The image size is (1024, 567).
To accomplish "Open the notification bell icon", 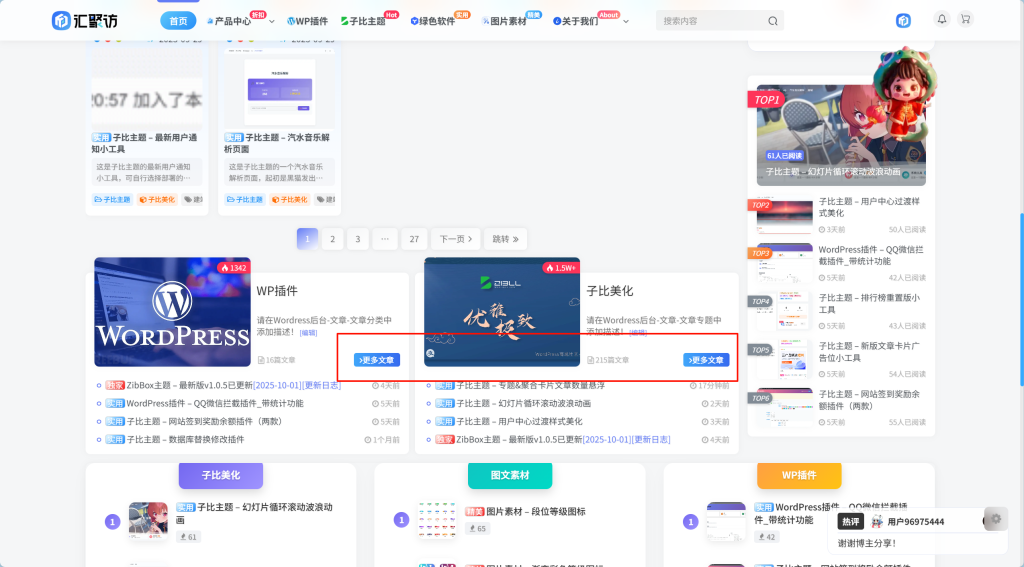I will pos(941,20).
